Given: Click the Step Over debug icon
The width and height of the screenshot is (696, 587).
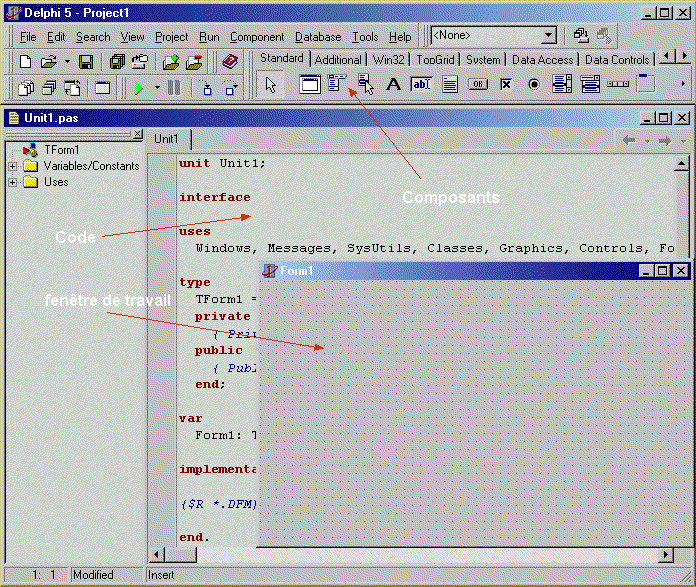Looking at the screenshot, I should [229, 88].
